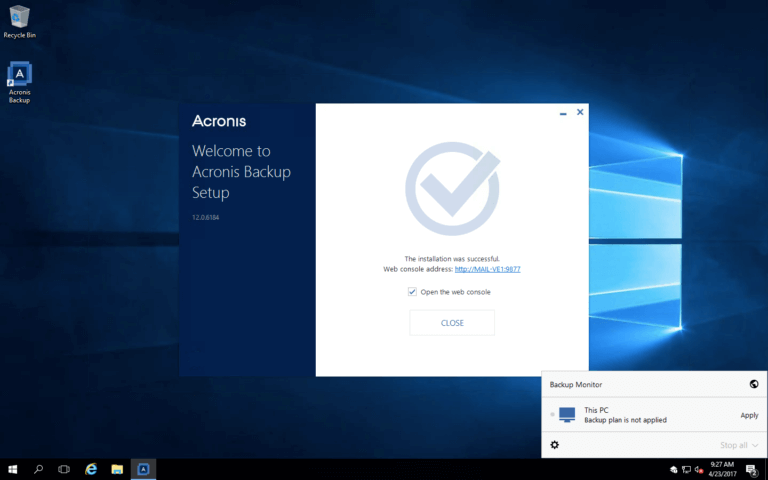This screenshot has width=768, height=480.
Task: Expand the Stop all dropdown chevron
Action: tap(755, 445)
